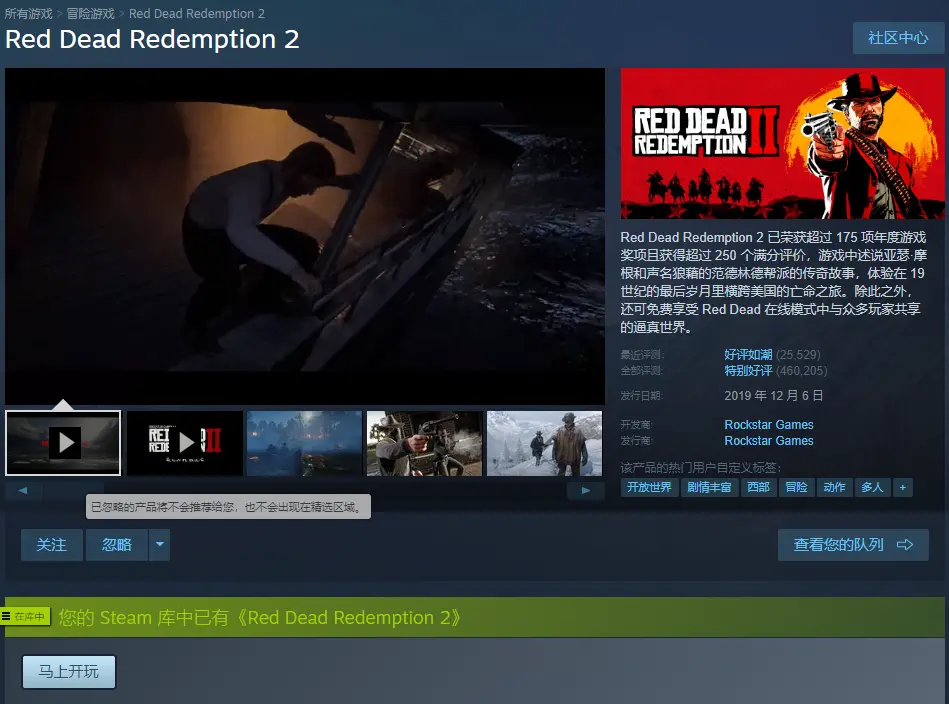
Task: Click 马上开玩 to play now
Action: pyautogui.click(x=69, y=672)
